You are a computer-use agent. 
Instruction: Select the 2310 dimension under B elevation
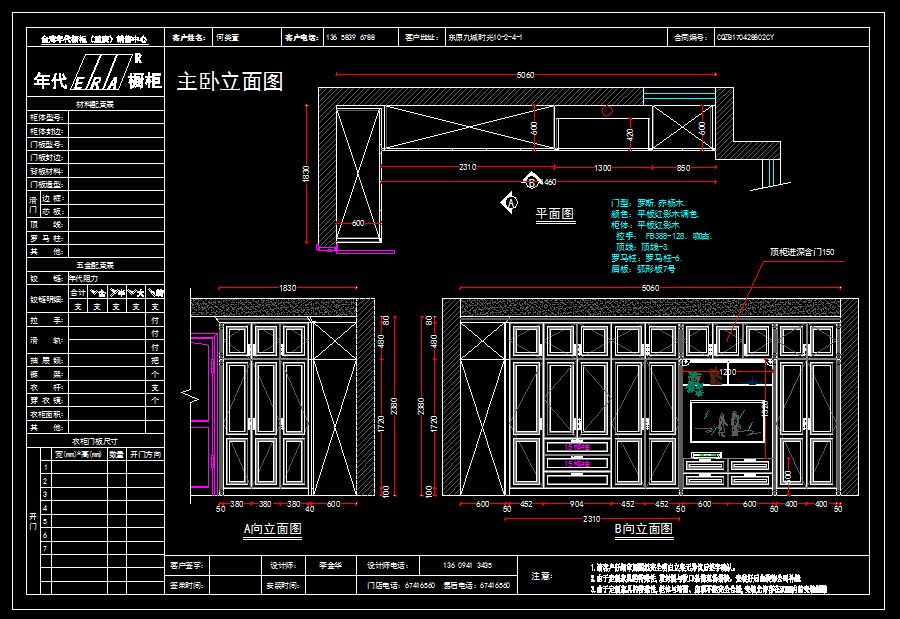pos(591,519)
